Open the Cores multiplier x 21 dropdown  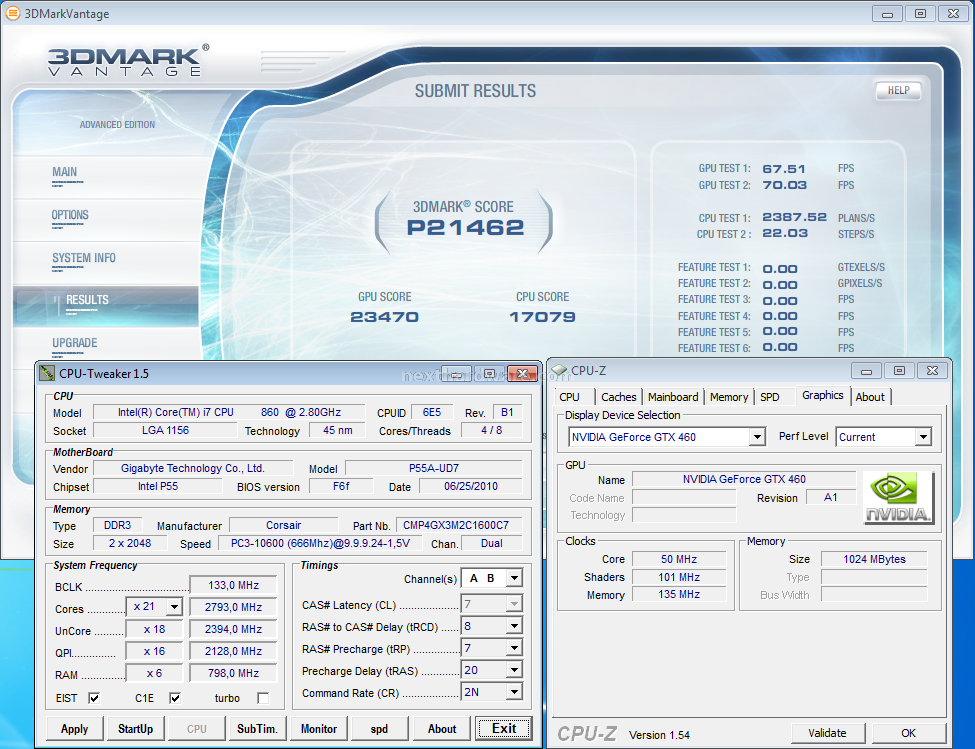tap(174, 607)
